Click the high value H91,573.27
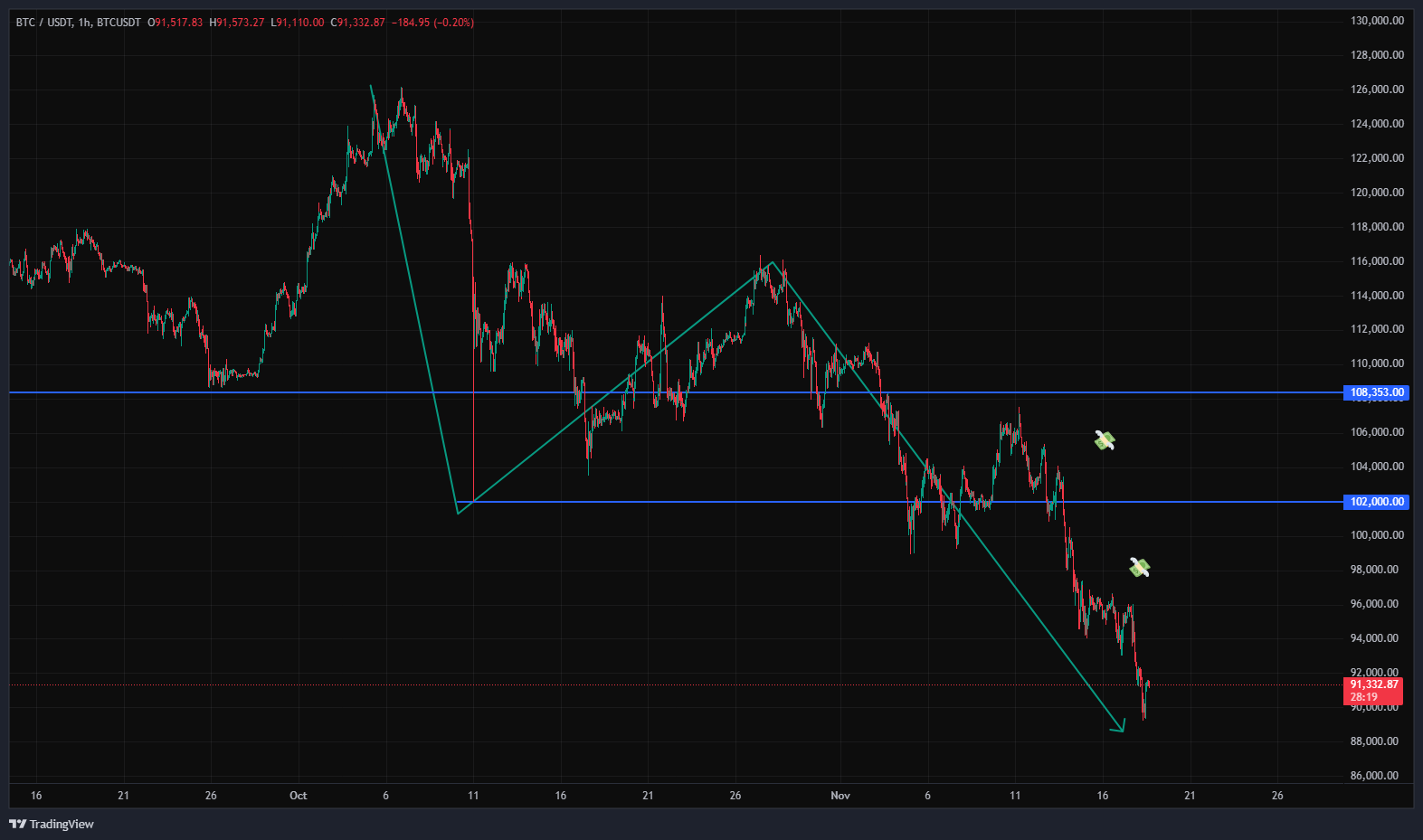Image resolution: width=1423 pixels, height=840 pixels. [x=237, y=23]
